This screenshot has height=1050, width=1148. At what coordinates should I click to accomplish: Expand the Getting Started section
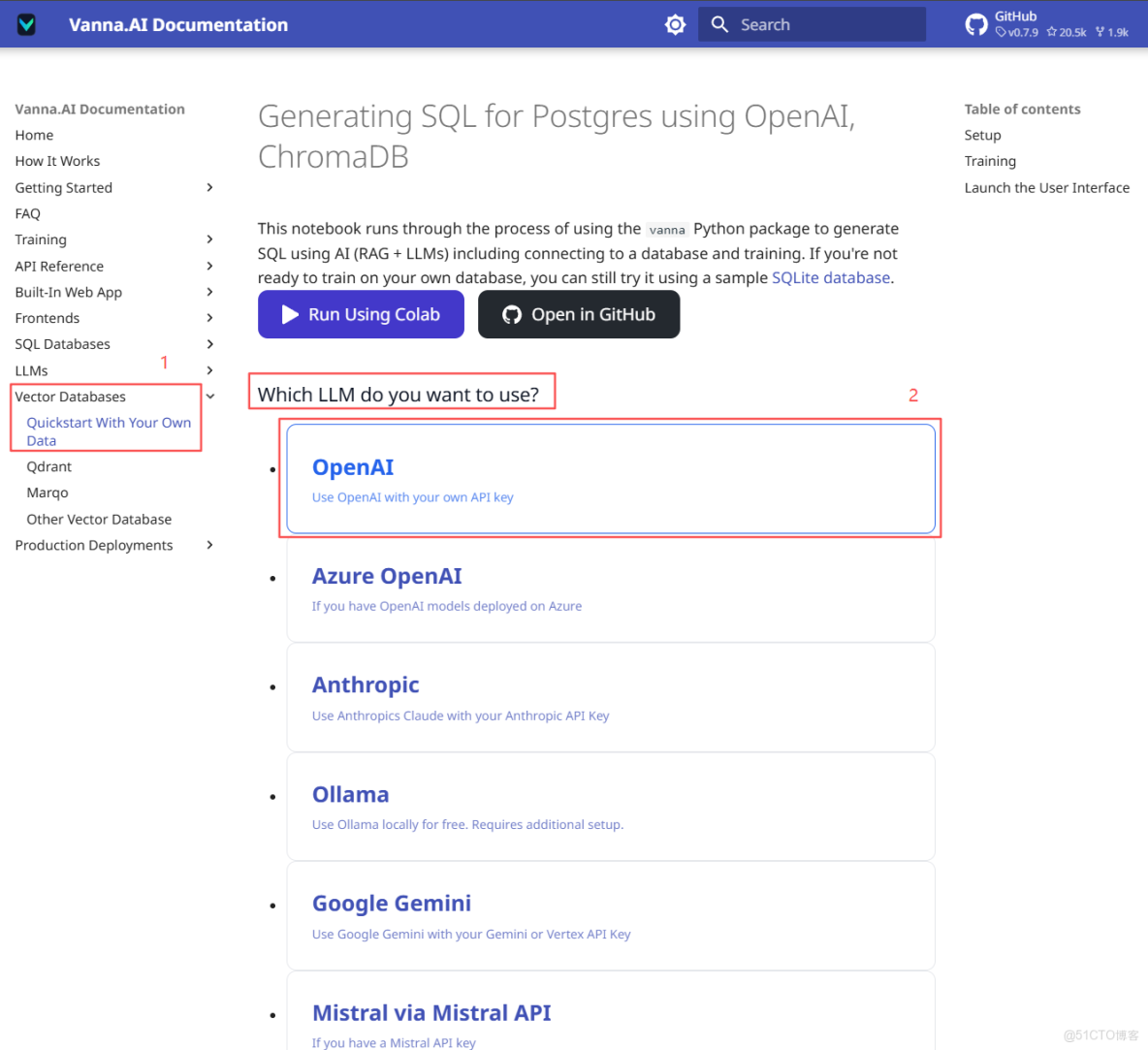[209, 187]
